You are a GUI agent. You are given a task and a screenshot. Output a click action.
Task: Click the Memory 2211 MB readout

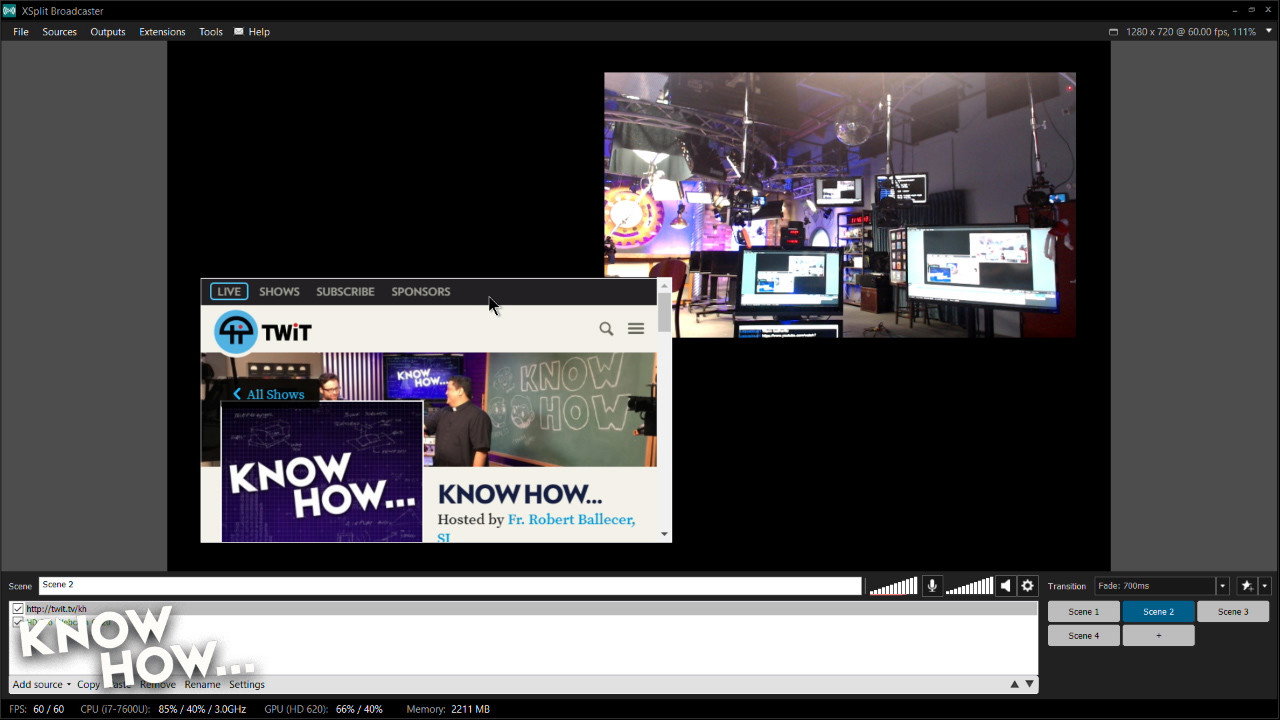[x=448, y=709]
